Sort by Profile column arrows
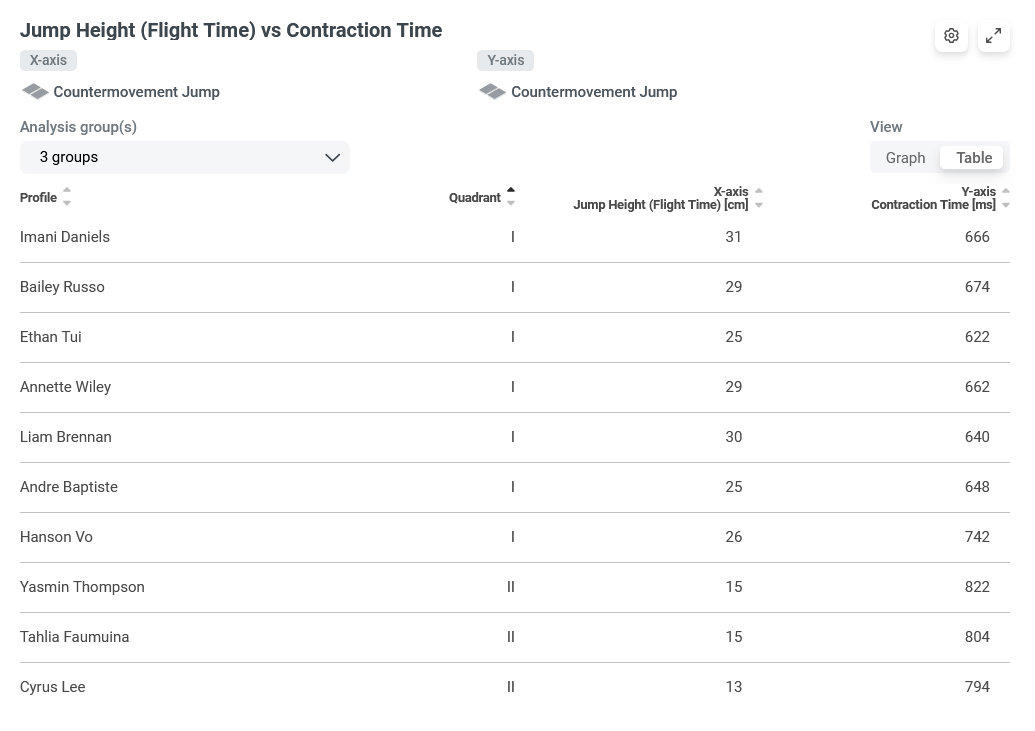The width and height of the screenshot is (1035, 731). (67, 197)
